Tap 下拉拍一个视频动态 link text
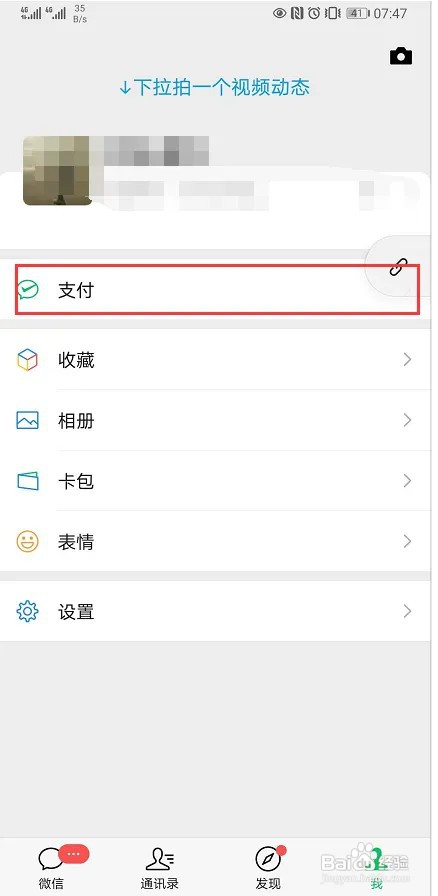Image resolution: width=438 pixels, height=896 pixels. [x=214, y=87]
